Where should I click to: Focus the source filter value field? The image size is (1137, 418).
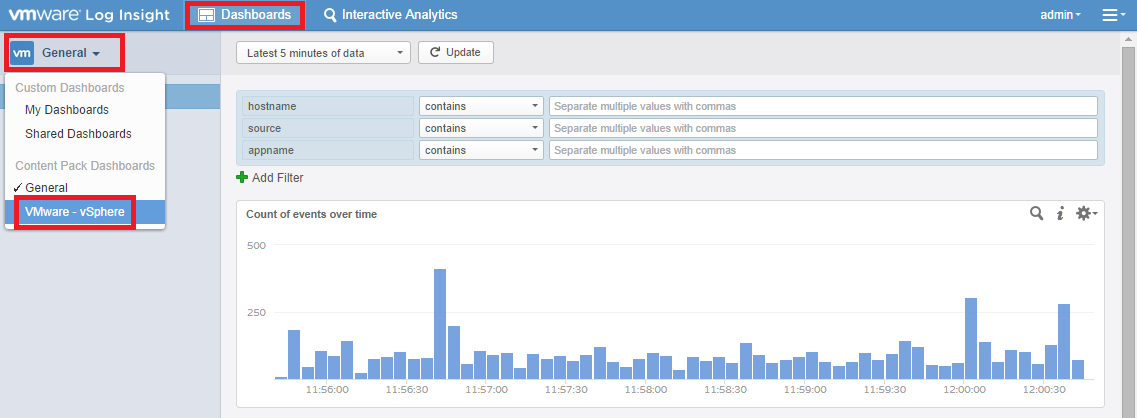point(823,128)
